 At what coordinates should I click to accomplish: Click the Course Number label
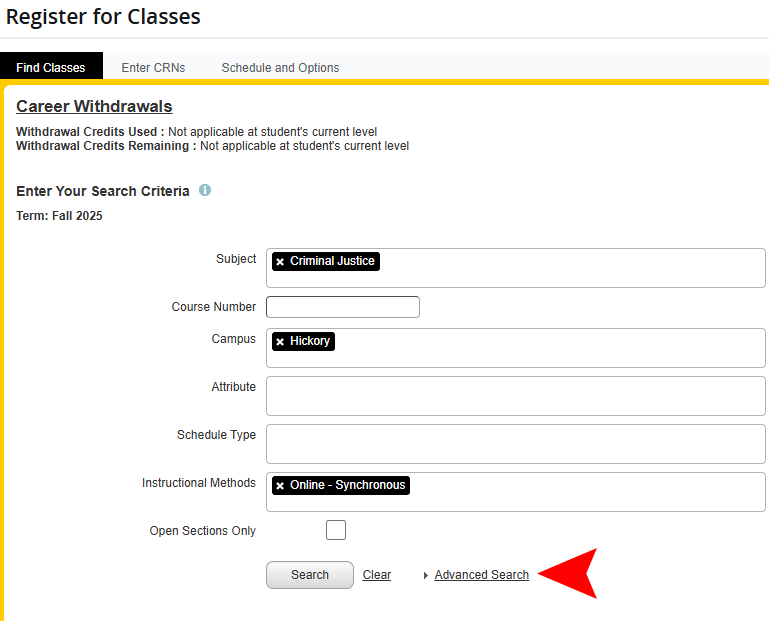coord(214,307)
